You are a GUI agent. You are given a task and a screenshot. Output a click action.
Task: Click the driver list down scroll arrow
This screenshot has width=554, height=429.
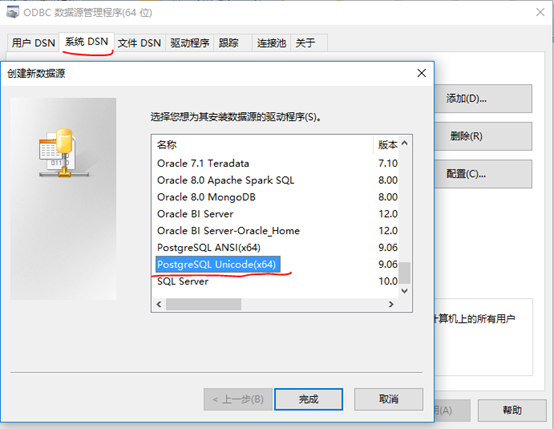click(x=405, y=291)
